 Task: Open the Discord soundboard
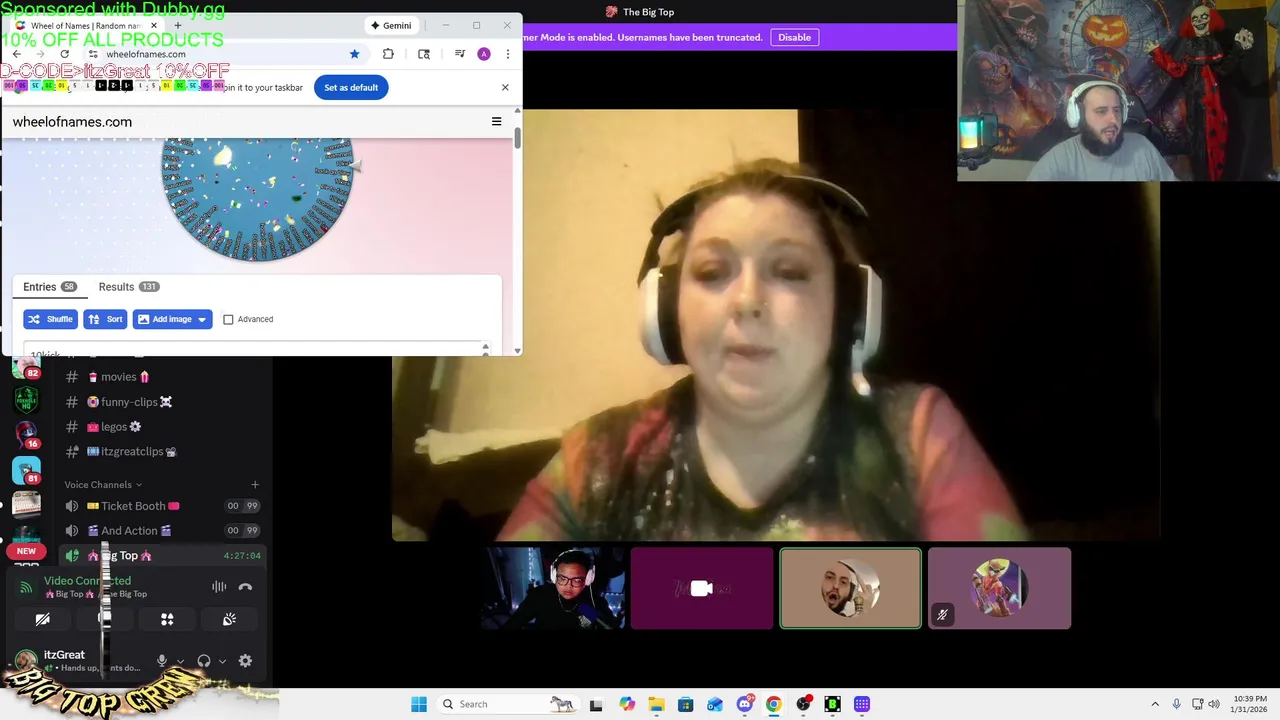coord(229,620)
